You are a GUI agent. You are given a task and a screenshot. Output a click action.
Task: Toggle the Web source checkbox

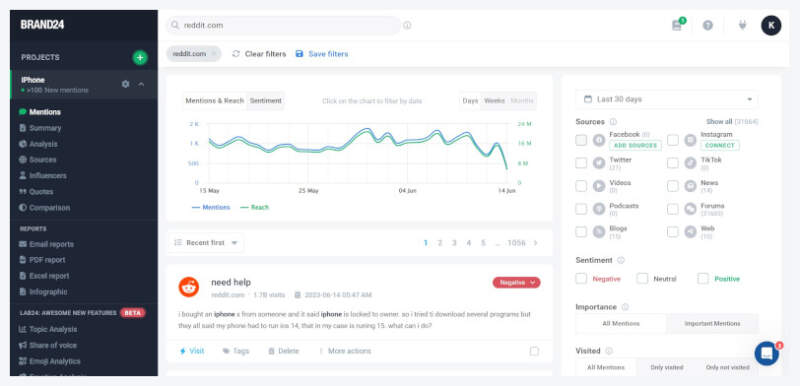673,232
